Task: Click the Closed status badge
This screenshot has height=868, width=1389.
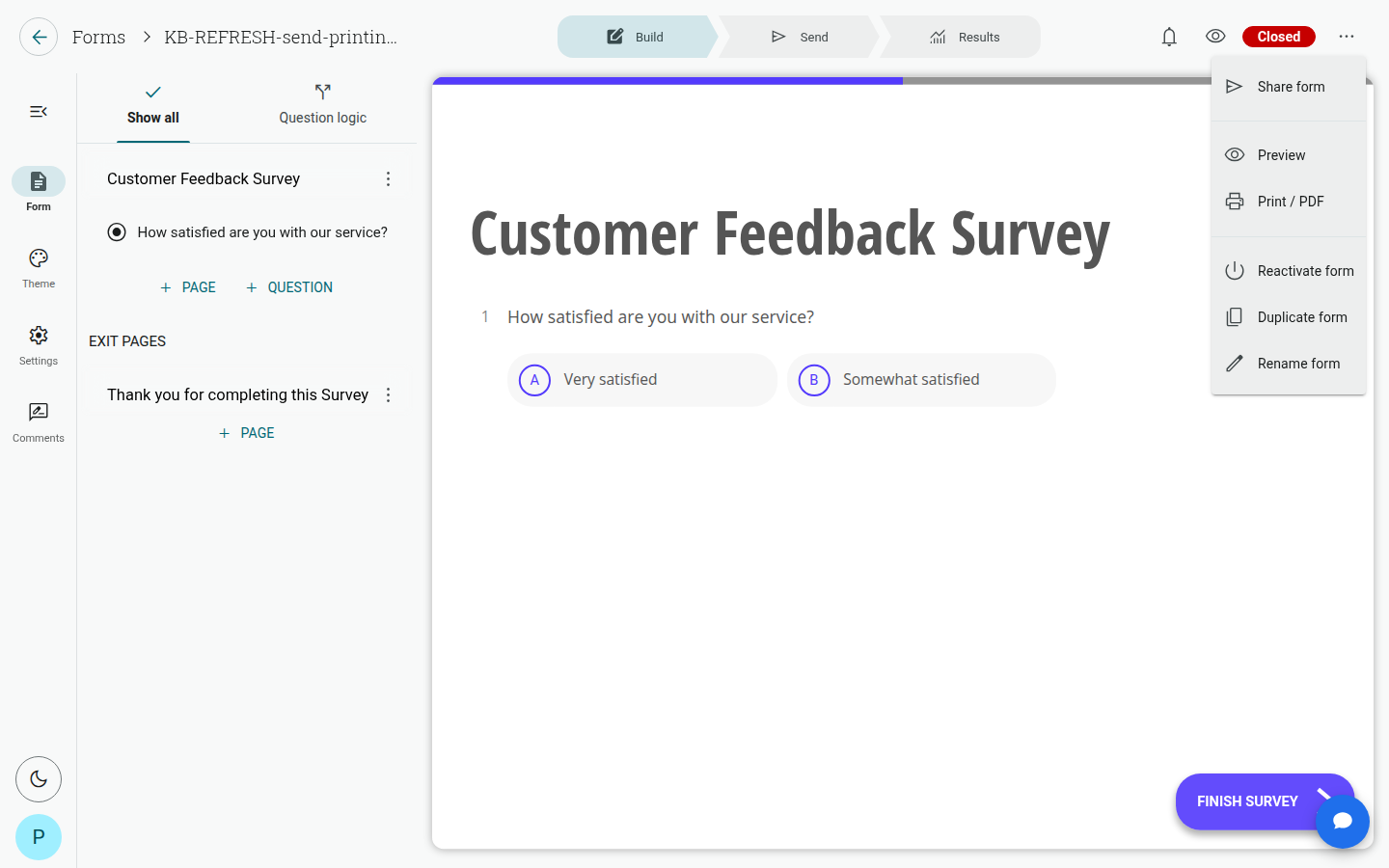Action: (1279, 37)
